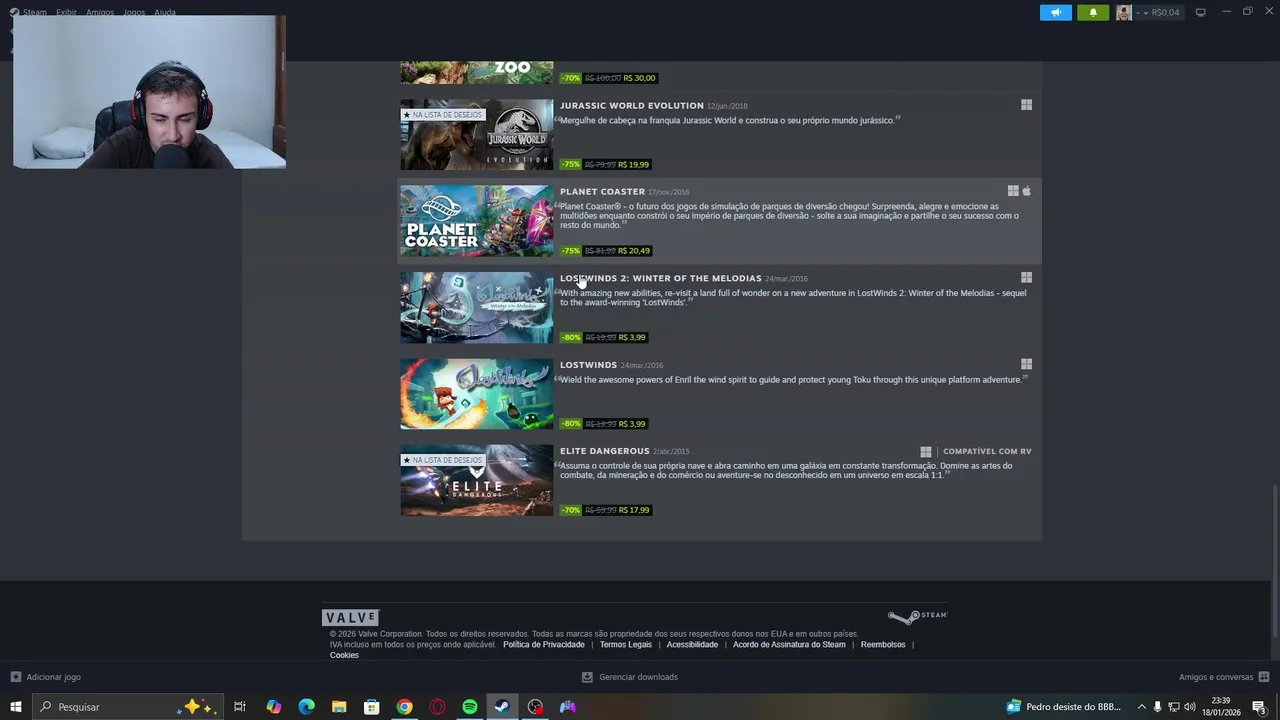Click the Windows platform icon on the LostWinds row
The height and width of the screenshot is (720, 1280).
[x=1026, y=365]
